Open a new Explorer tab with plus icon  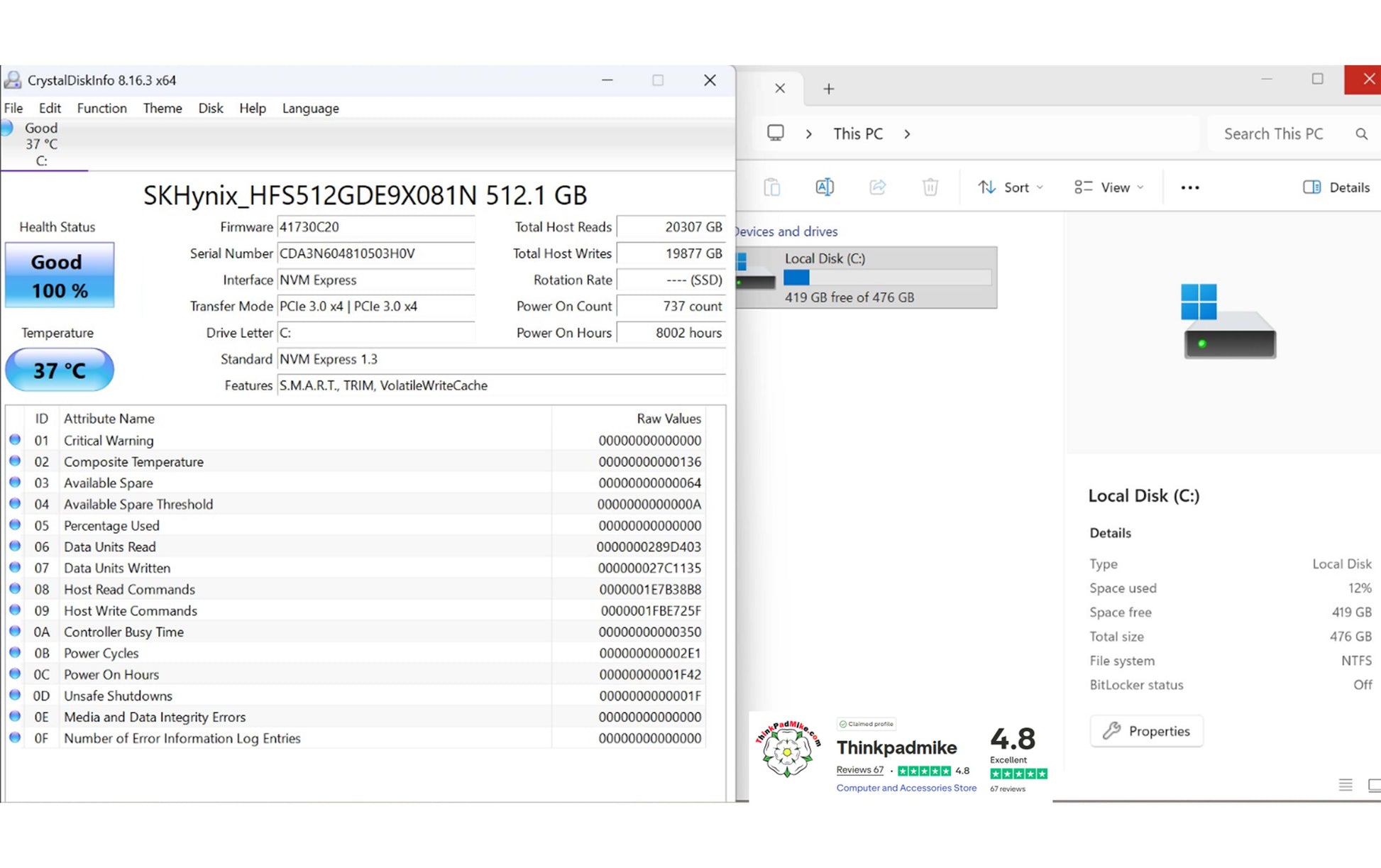[828, 89]
